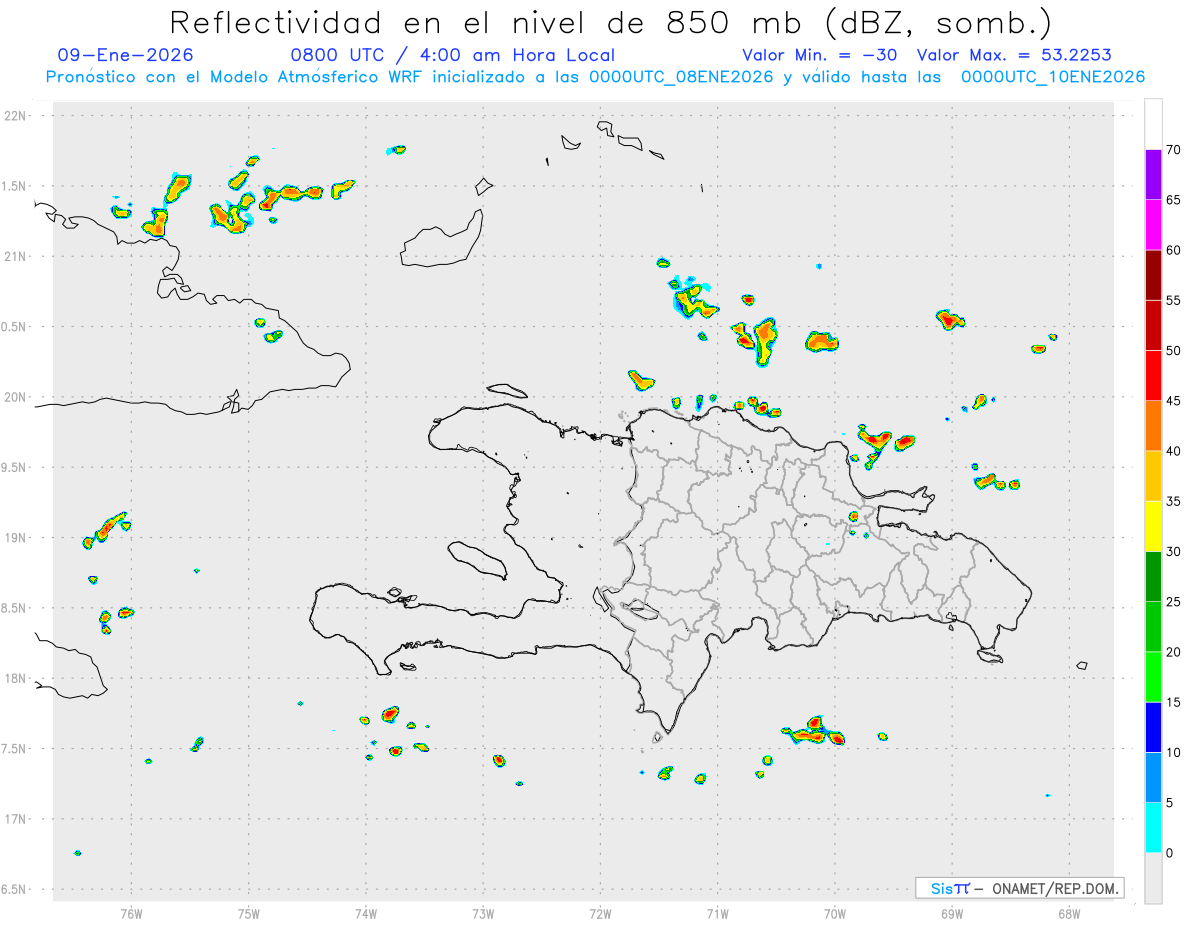
Task: Click the cyan 0–5 dBZ colorbar segment
Action: [1153, 828]
